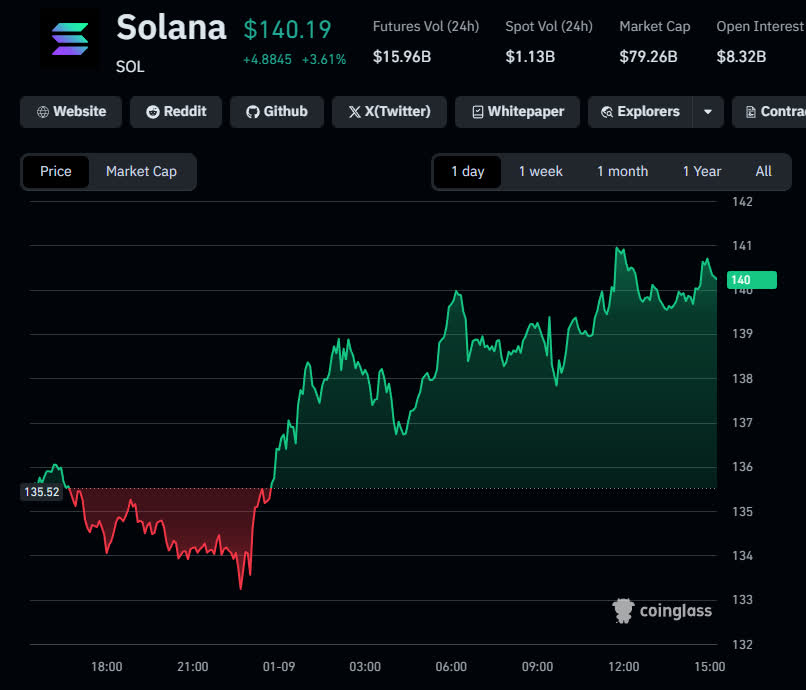The image size is (806, 690).
Task: Click the Github octocat icon
Action: click(x=252, y=112)
